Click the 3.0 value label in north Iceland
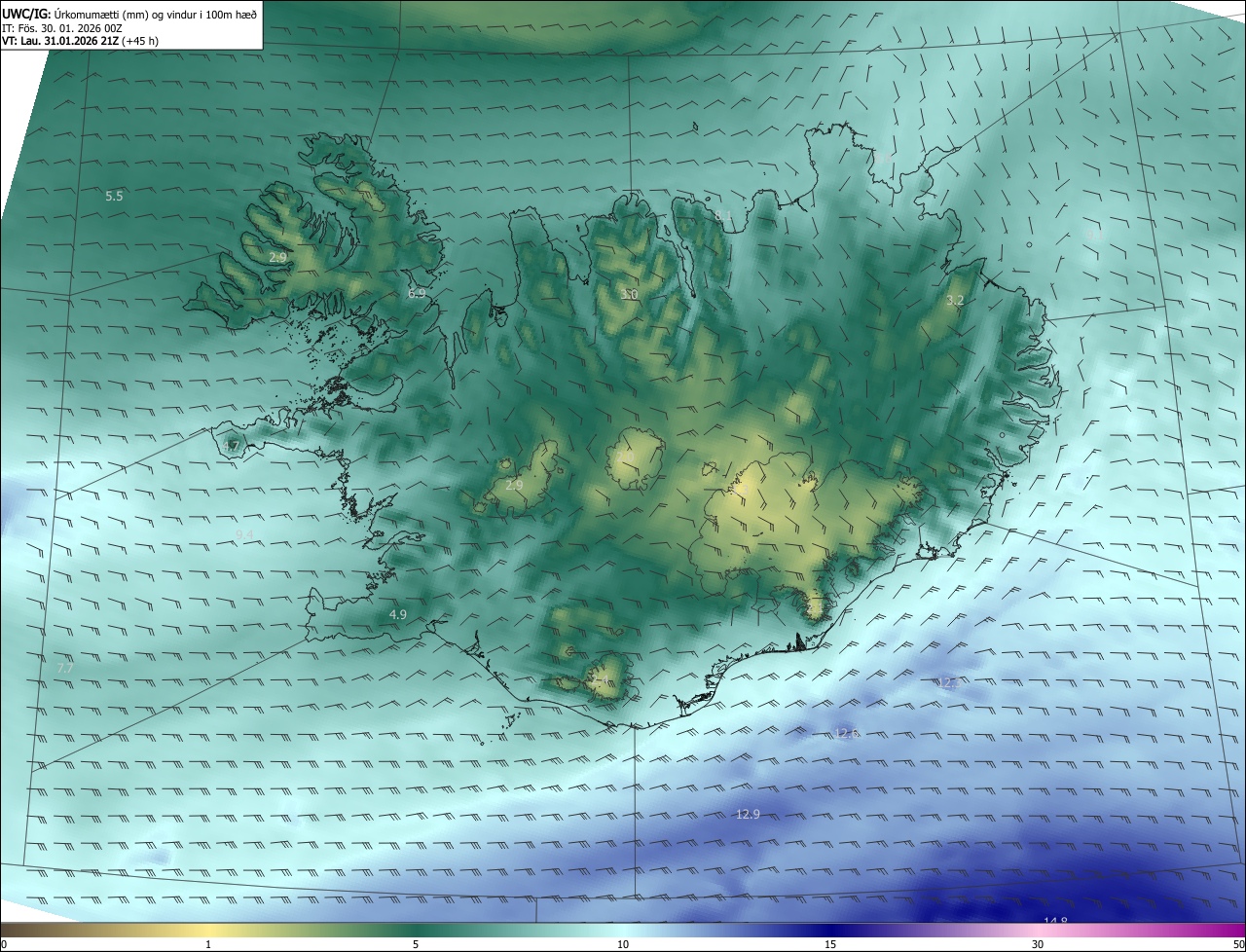Viewport: 1246px width, 952px height. [x=630, y=294]
